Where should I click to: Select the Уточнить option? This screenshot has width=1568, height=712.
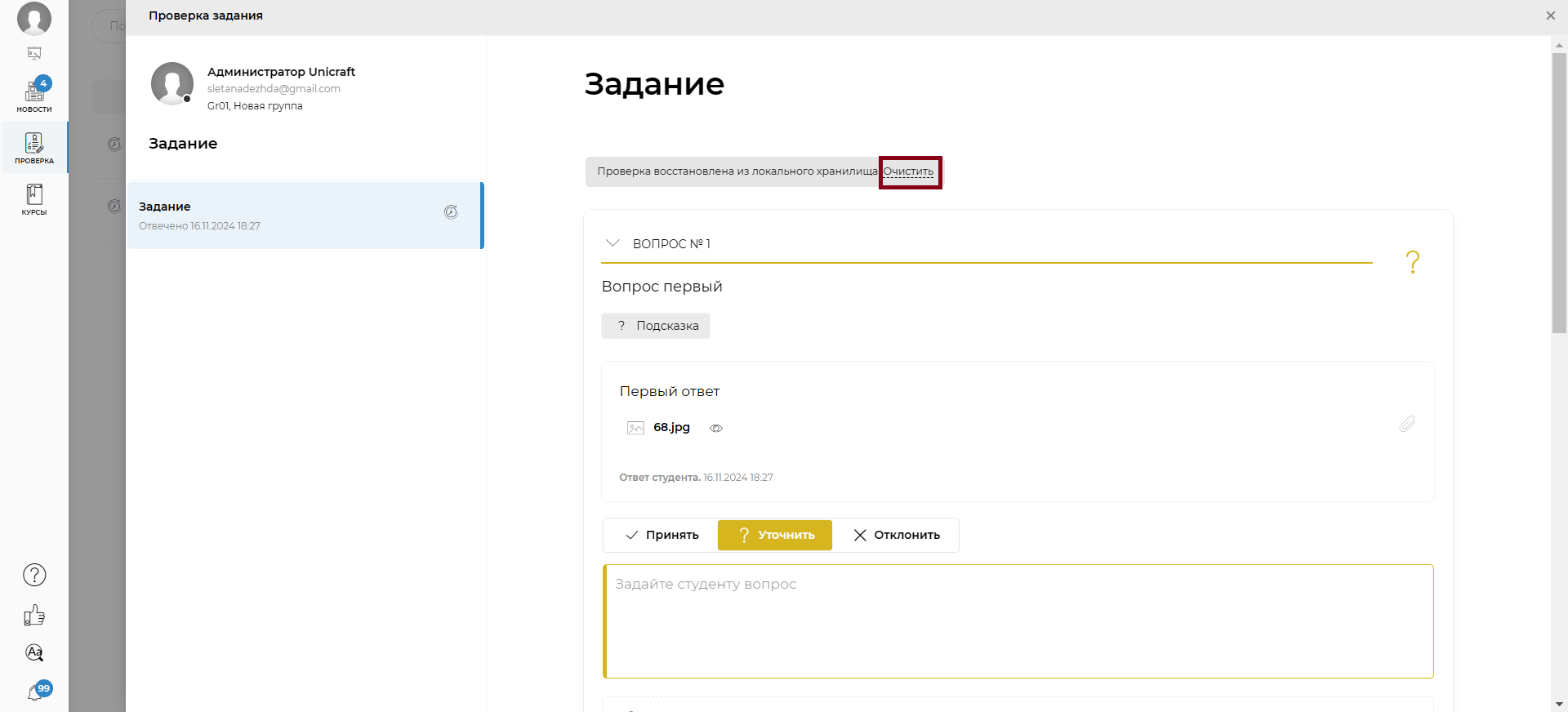click(x=775, y=535)
